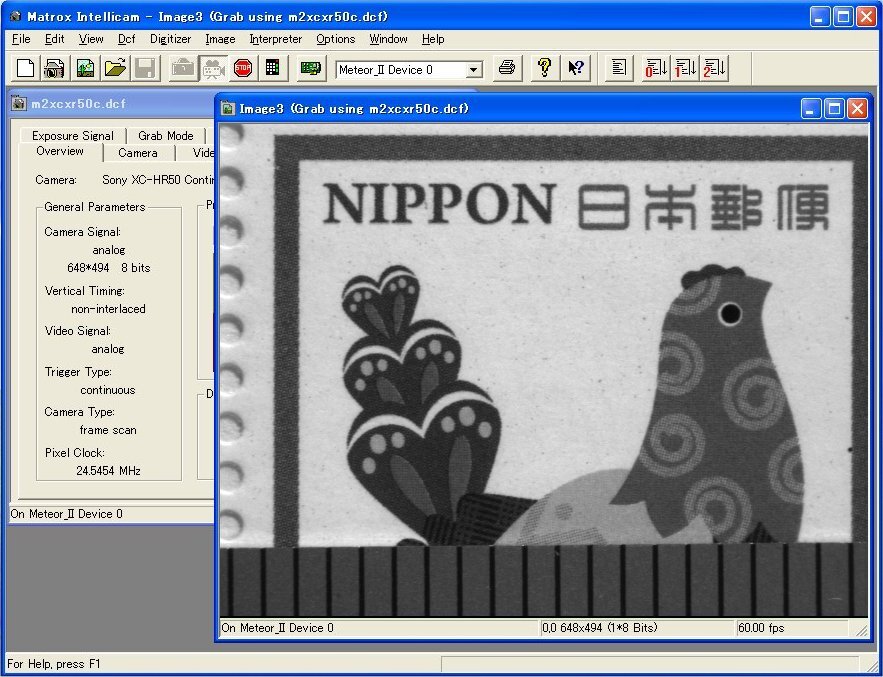
Task: Click the New document toolbar icon
Action: pos(25,69)
